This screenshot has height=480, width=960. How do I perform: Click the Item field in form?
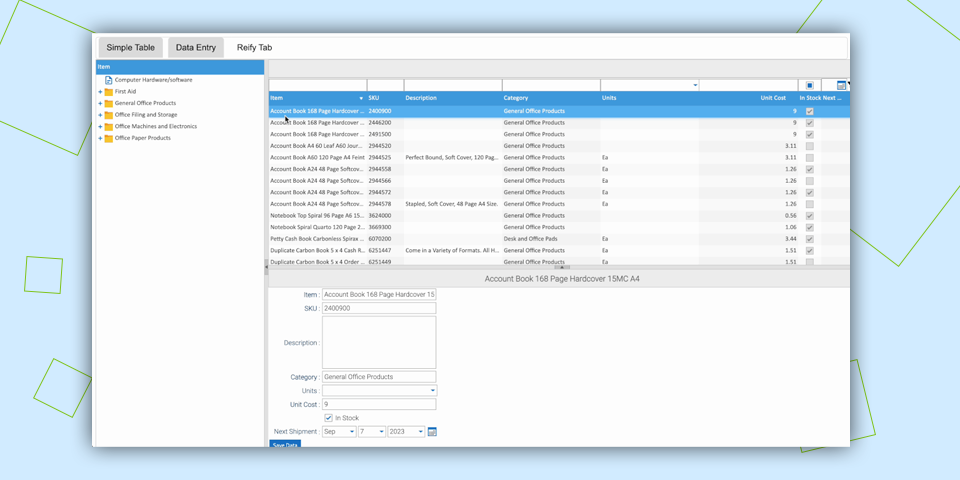click(x=379, y=294)
